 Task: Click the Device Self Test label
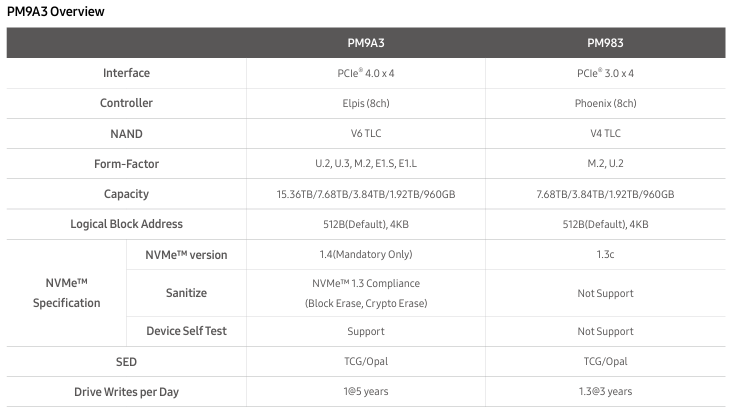click(x=186, y=331)
